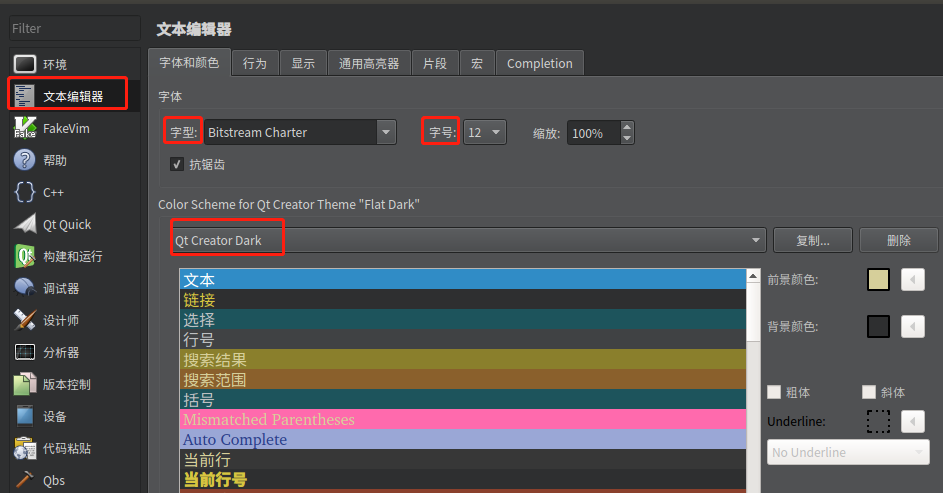
Task: Reset background color with arrow button
Action: (x=912, y=326)
